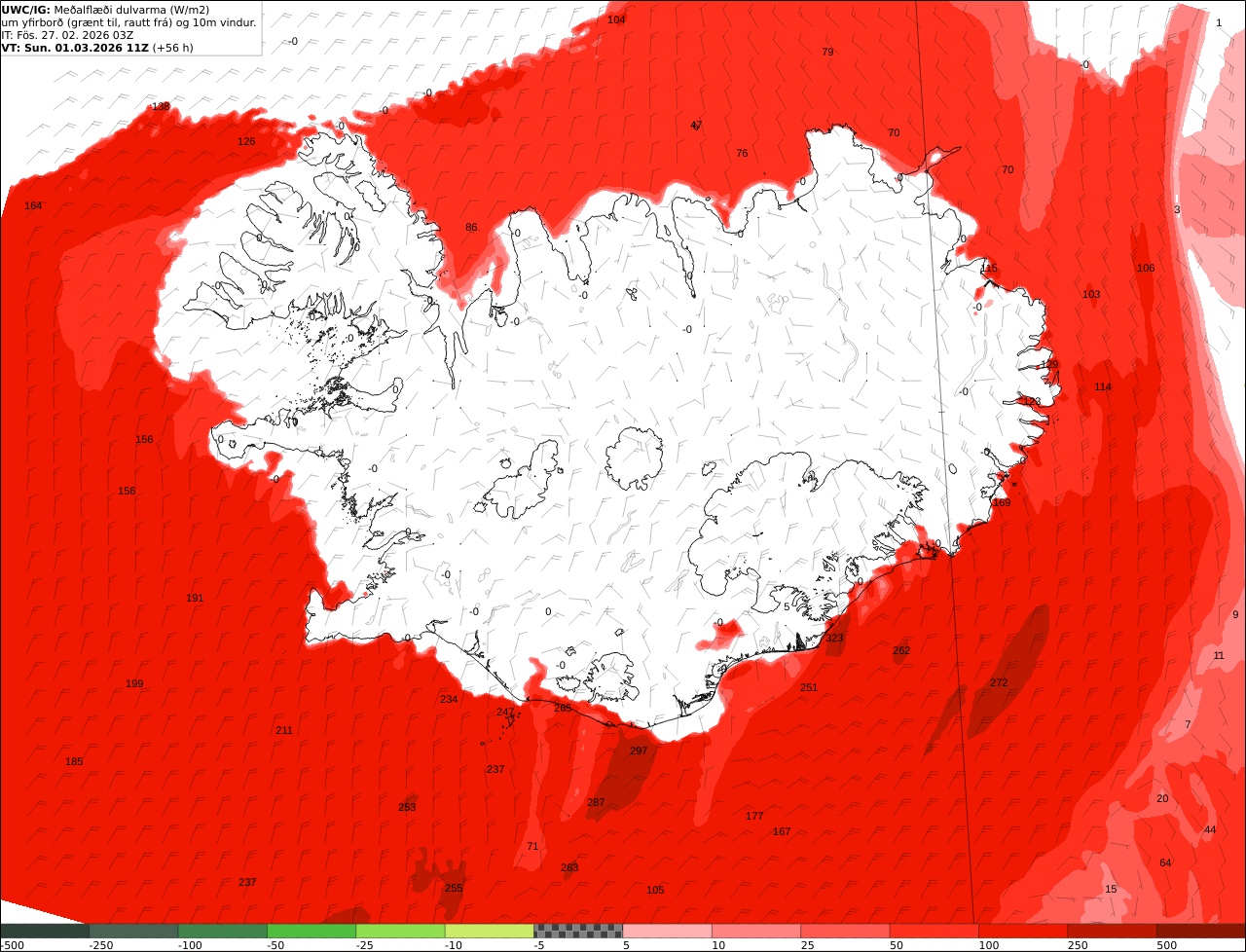Screen dimensions: 1246x952
Task: Click the flux value 297 on the south coast
Action: pyautogui.click(x=639, y=751)
